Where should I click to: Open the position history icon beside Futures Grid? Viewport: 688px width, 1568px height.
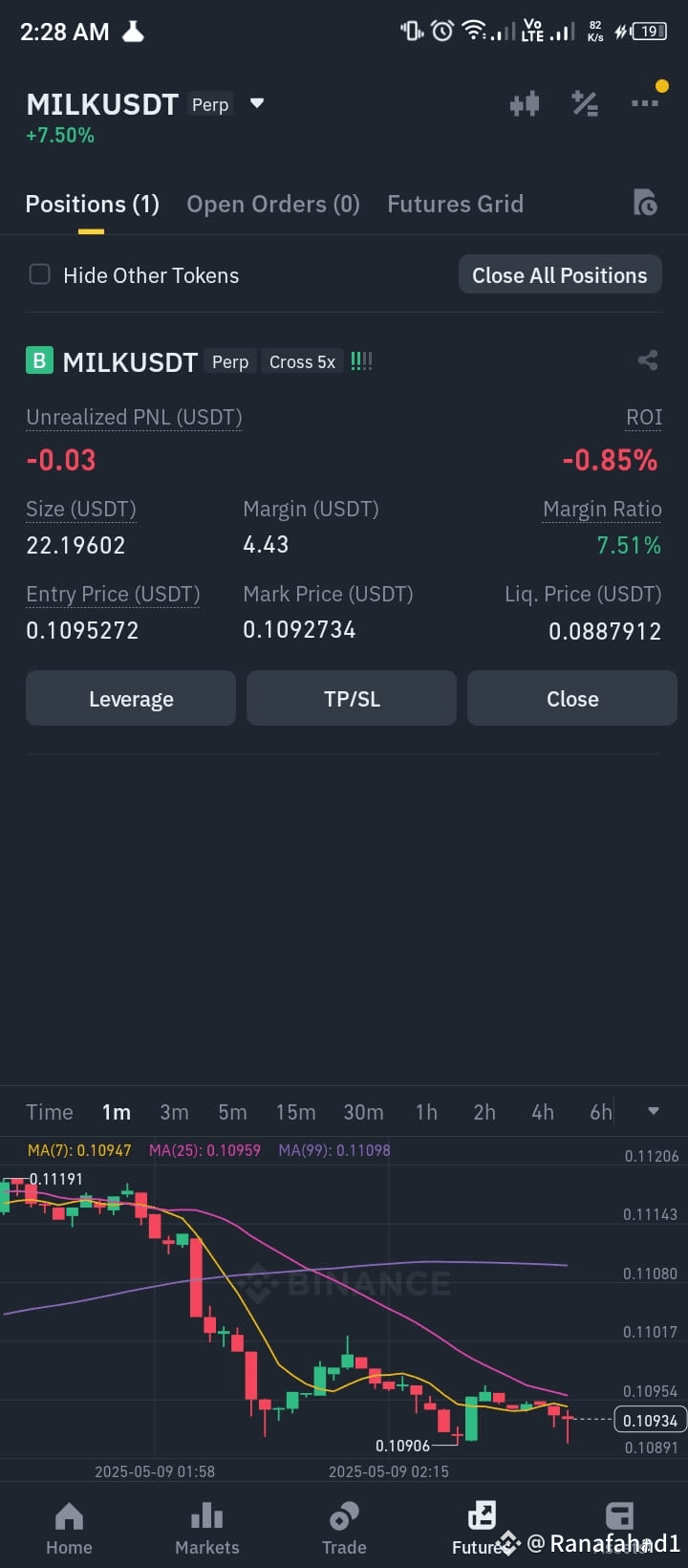646,203
